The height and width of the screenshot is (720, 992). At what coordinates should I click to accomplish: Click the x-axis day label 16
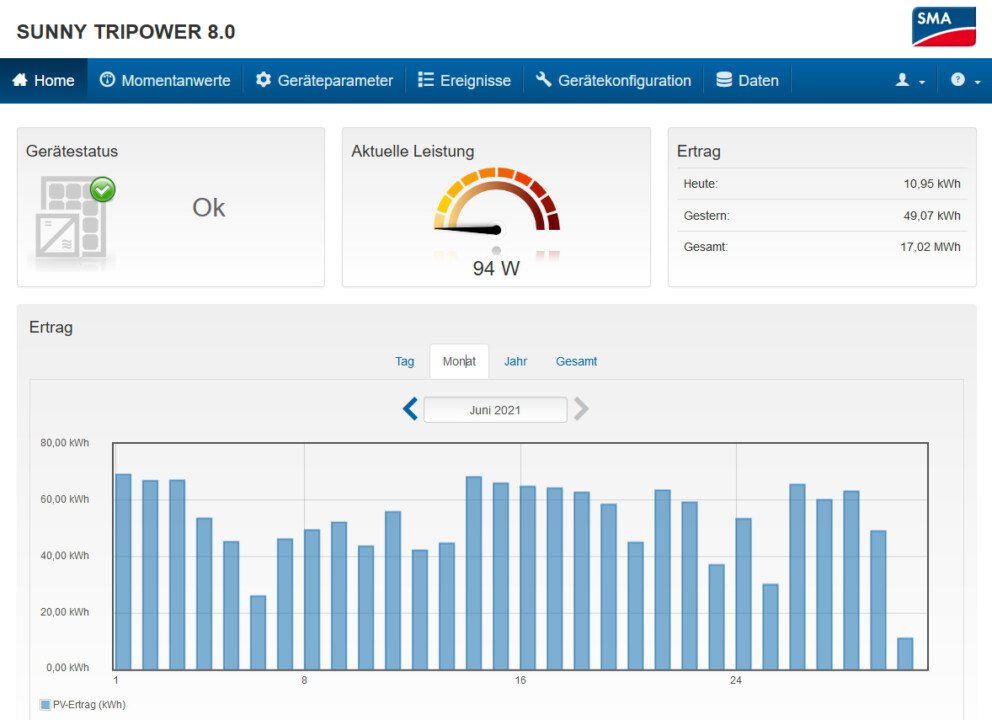click(520, 680)
